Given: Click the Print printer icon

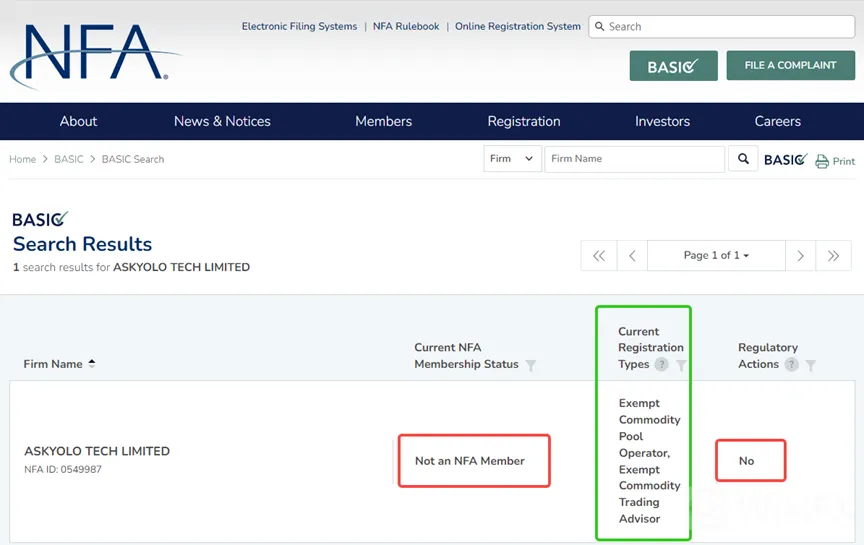Looking at the screenshot, I should (x=822, y=161).
